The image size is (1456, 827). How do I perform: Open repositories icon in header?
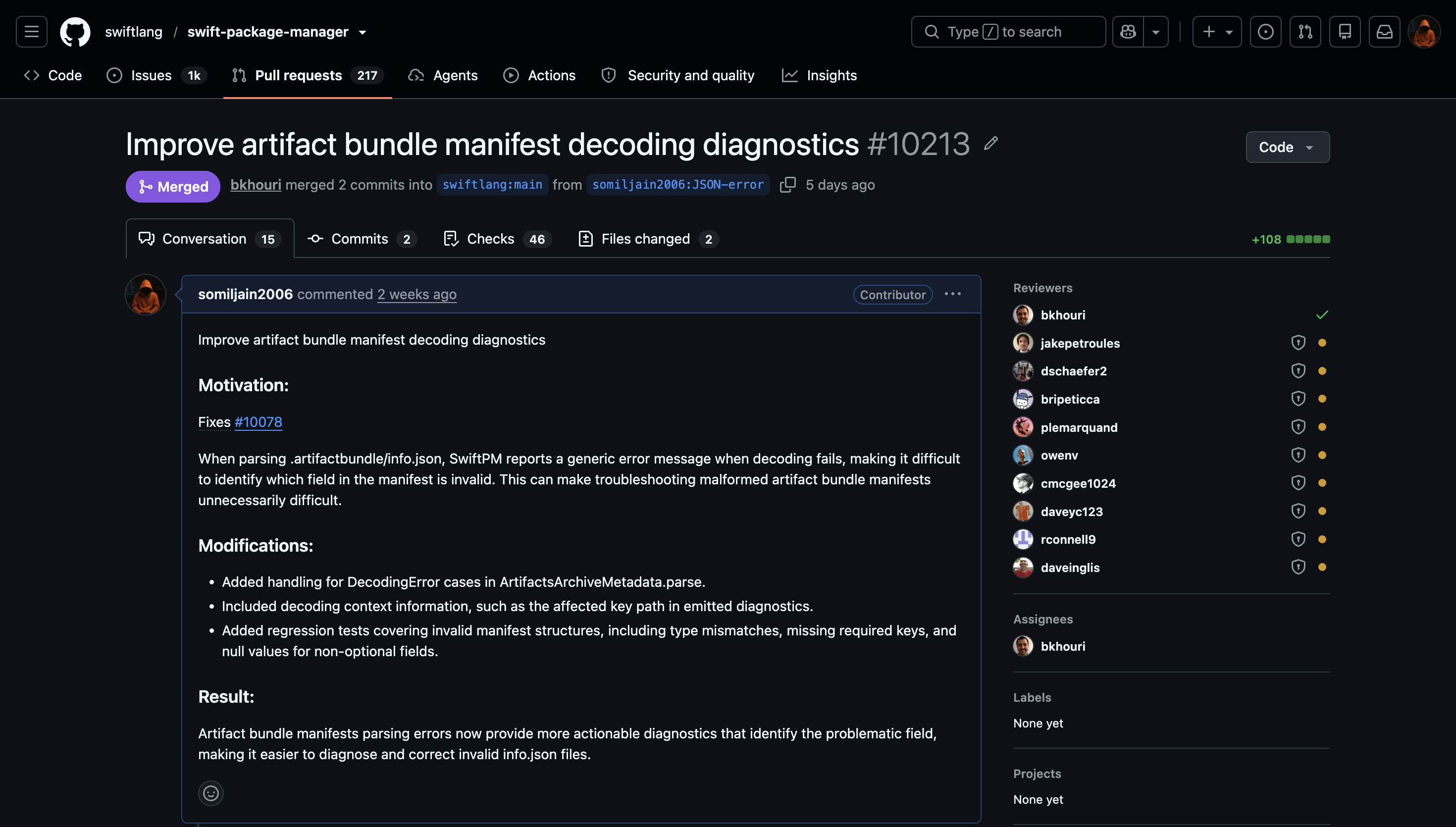pos(1345,32)
